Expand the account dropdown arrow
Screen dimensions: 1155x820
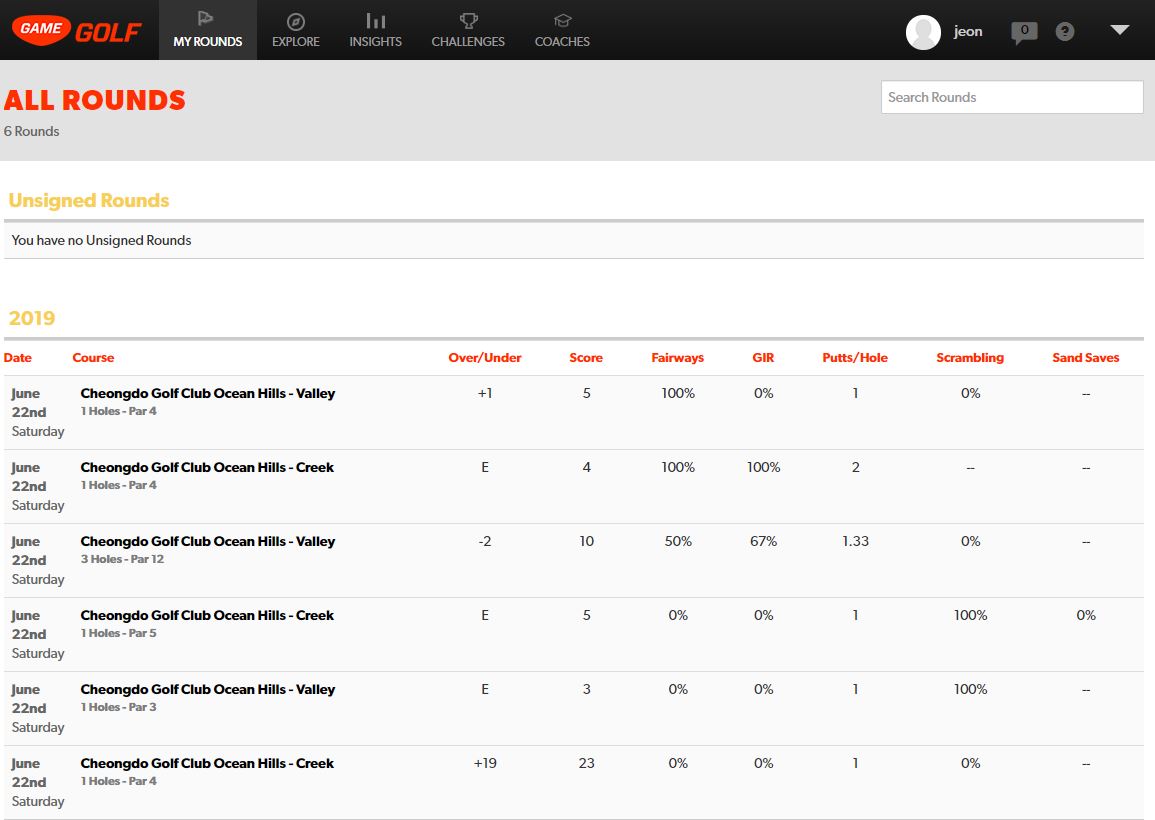1119,31
